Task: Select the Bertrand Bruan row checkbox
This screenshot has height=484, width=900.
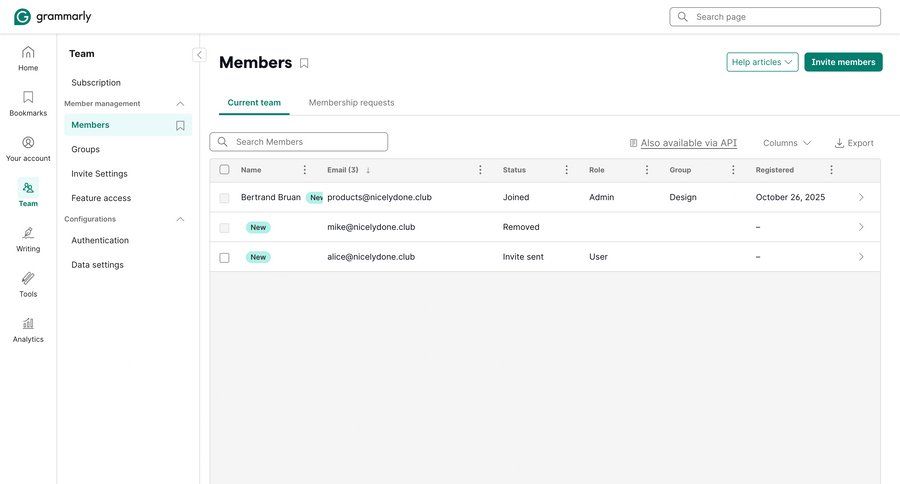Action: click(x=224, y=198)
